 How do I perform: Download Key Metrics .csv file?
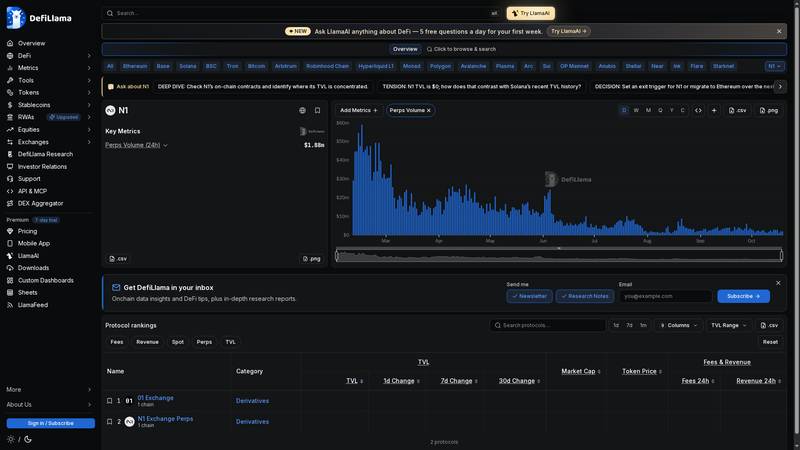click(x=118, y=259)
